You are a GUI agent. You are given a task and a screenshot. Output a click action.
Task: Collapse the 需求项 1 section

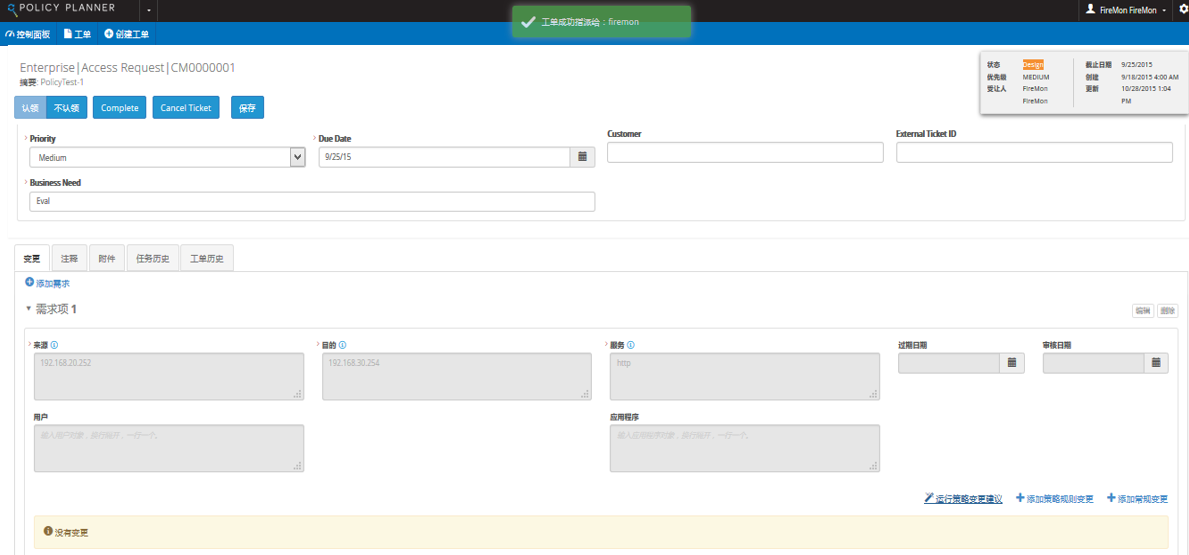(x=29, y=309)
